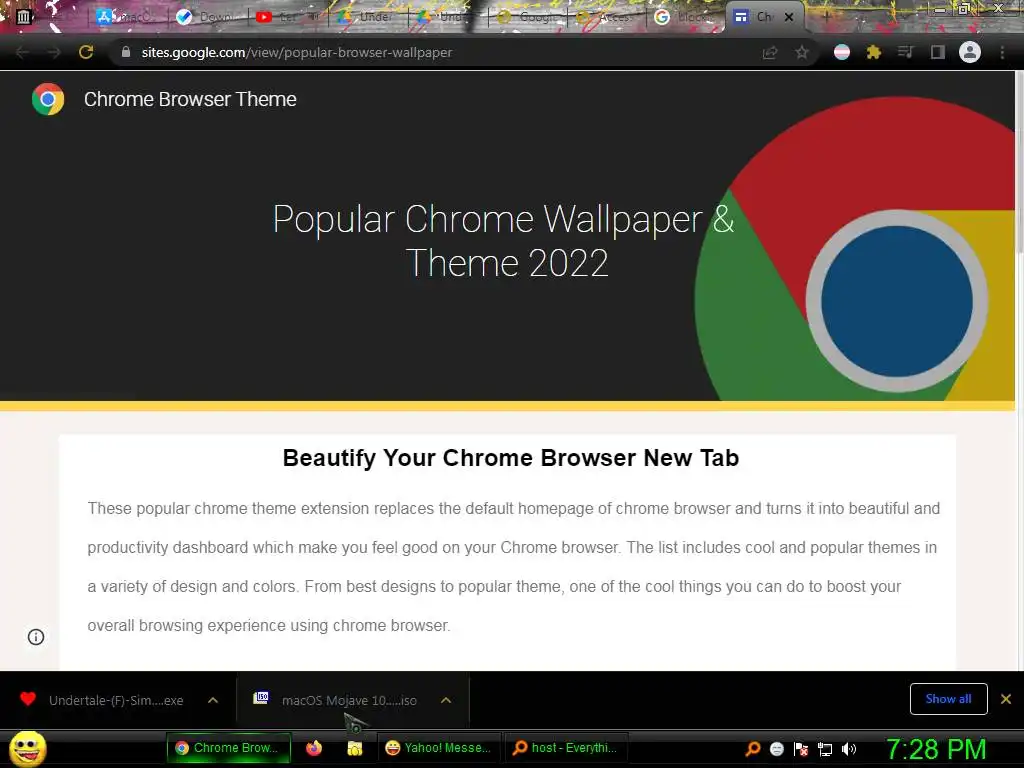Image resolution: width=1024 pixels, height=768 pixels.
Task: Click Everything search tray icon
Action: (752, 749)
